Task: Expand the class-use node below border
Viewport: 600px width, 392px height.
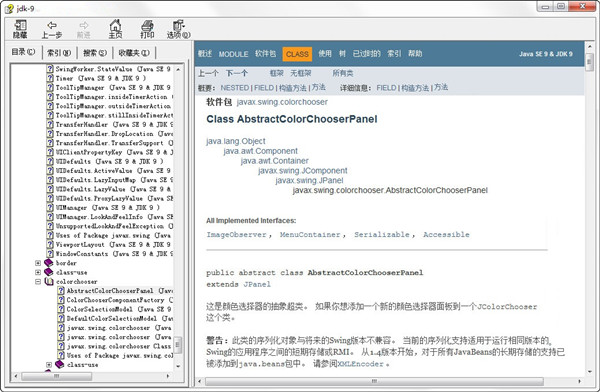Action: click(x=38, y=272)
